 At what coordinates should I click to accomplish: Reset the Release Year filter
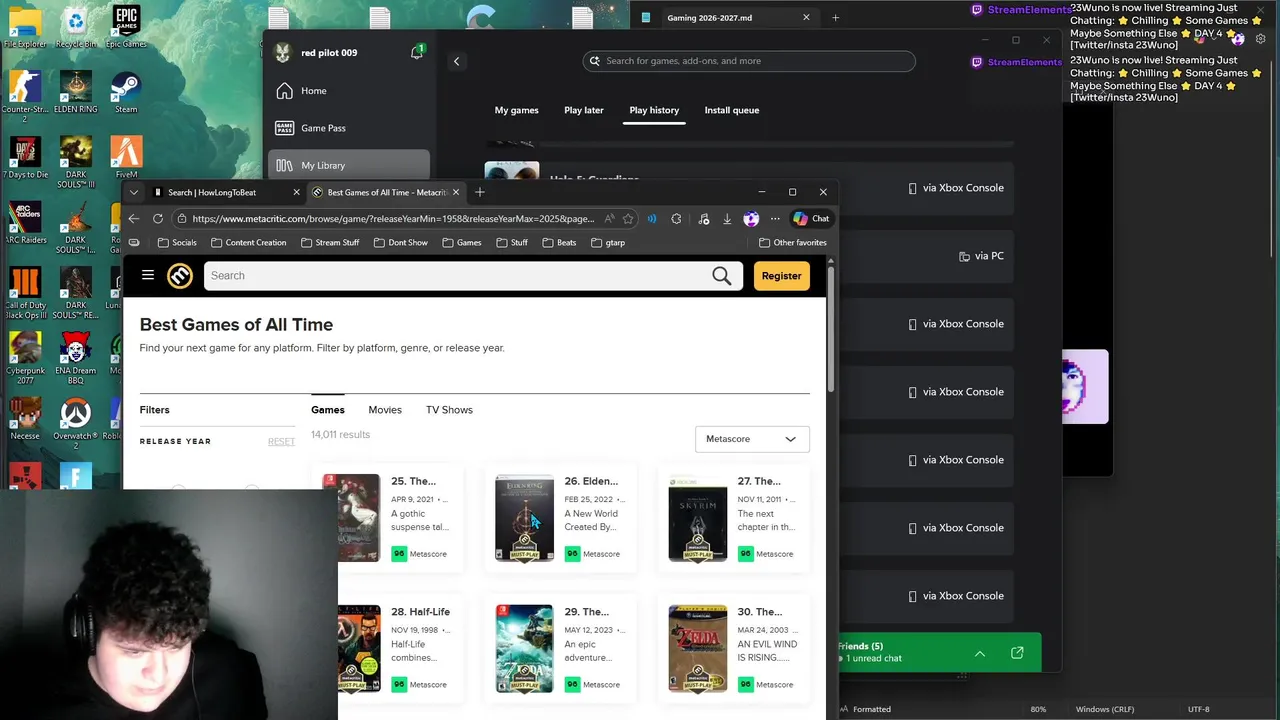281,442
